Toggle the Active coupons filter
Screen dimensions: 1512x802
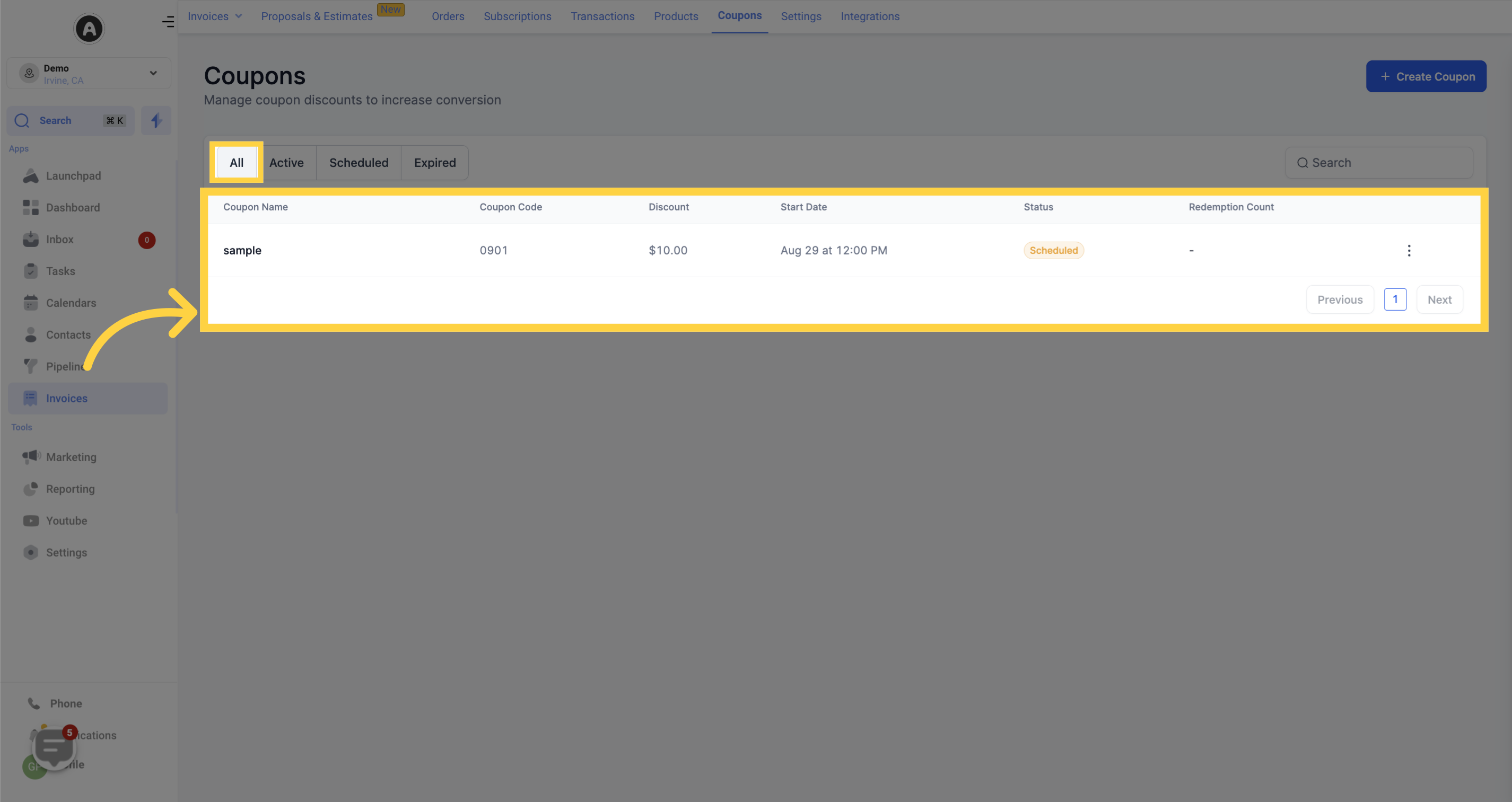(286, 162)
